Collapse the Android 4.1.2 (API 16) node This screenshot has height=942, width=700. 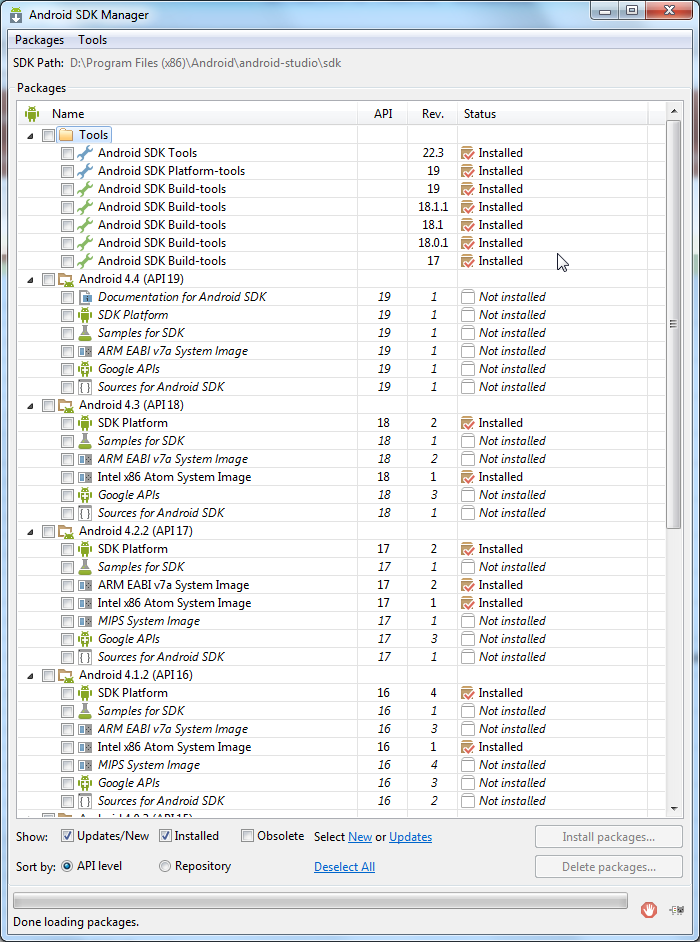[30, 676]
